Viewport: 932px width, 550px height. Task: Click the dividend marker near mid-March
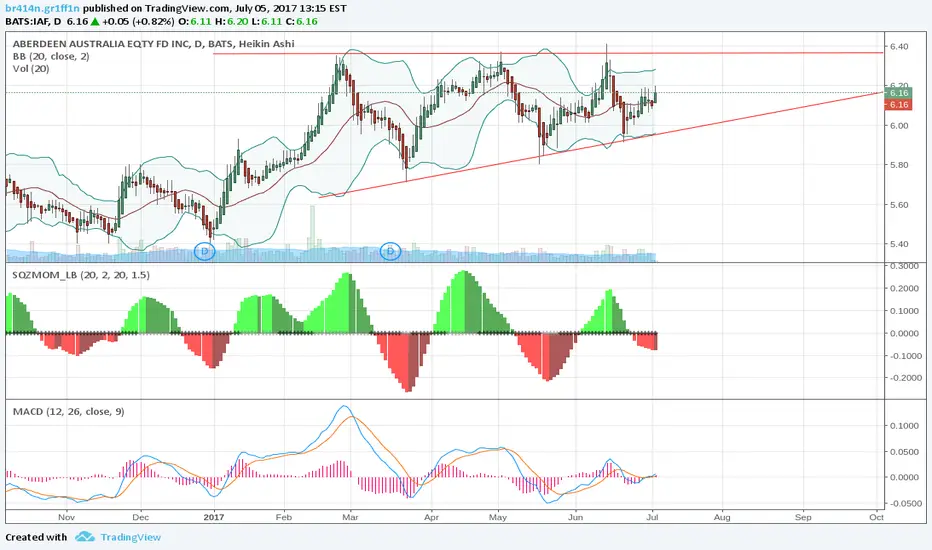tap(391, 252)
